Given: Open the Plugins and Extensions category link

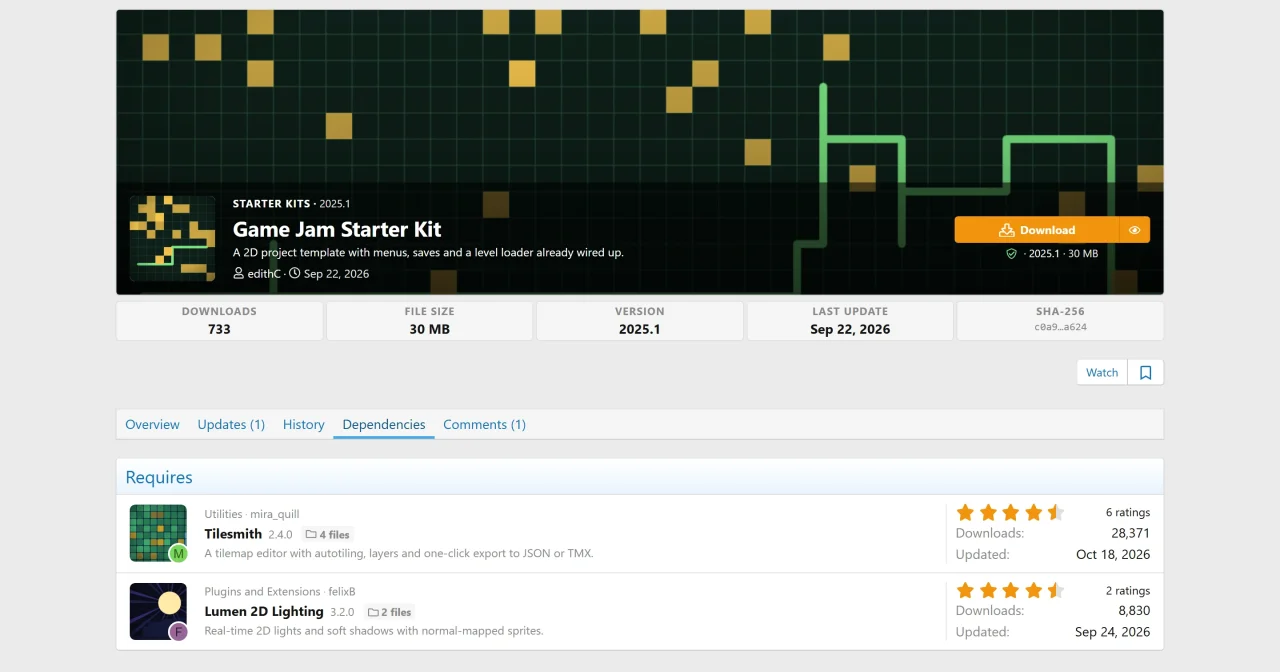Looking at the screenshot, I should tap(262, 592).
